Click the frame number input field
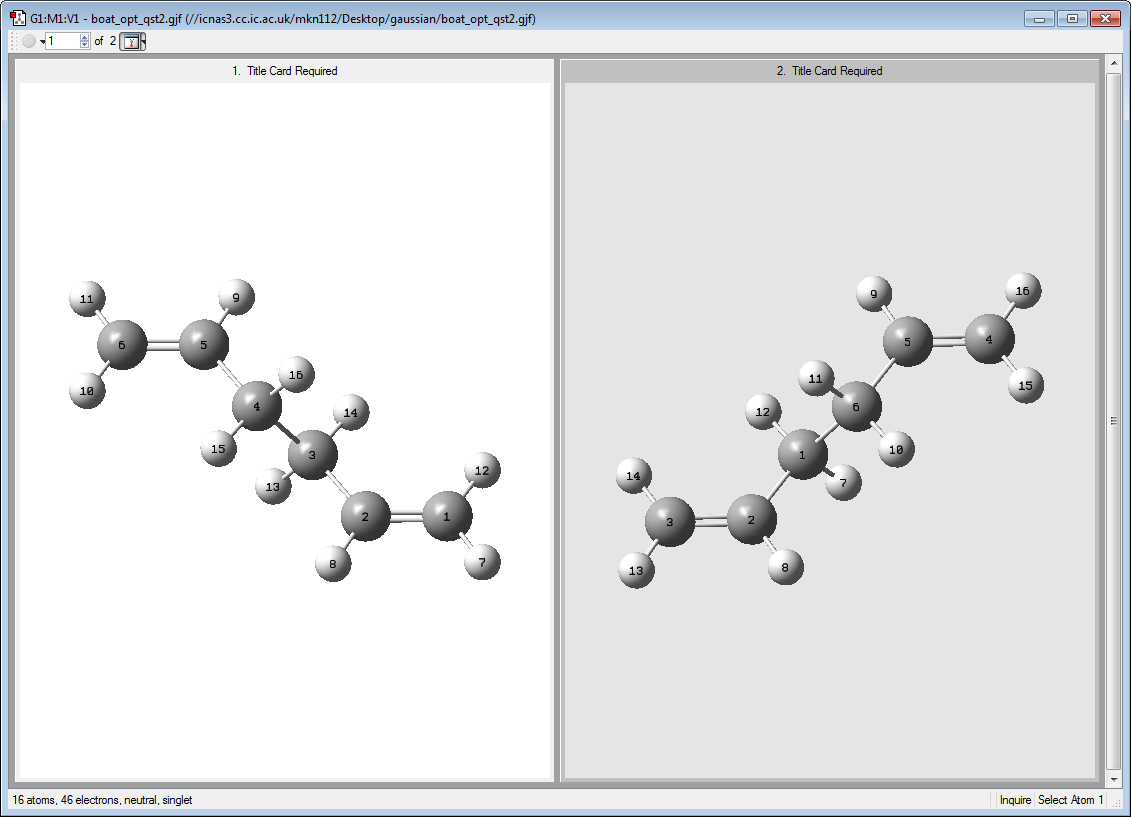This screenshot has width=1131, height=817. tap(63, 41)
